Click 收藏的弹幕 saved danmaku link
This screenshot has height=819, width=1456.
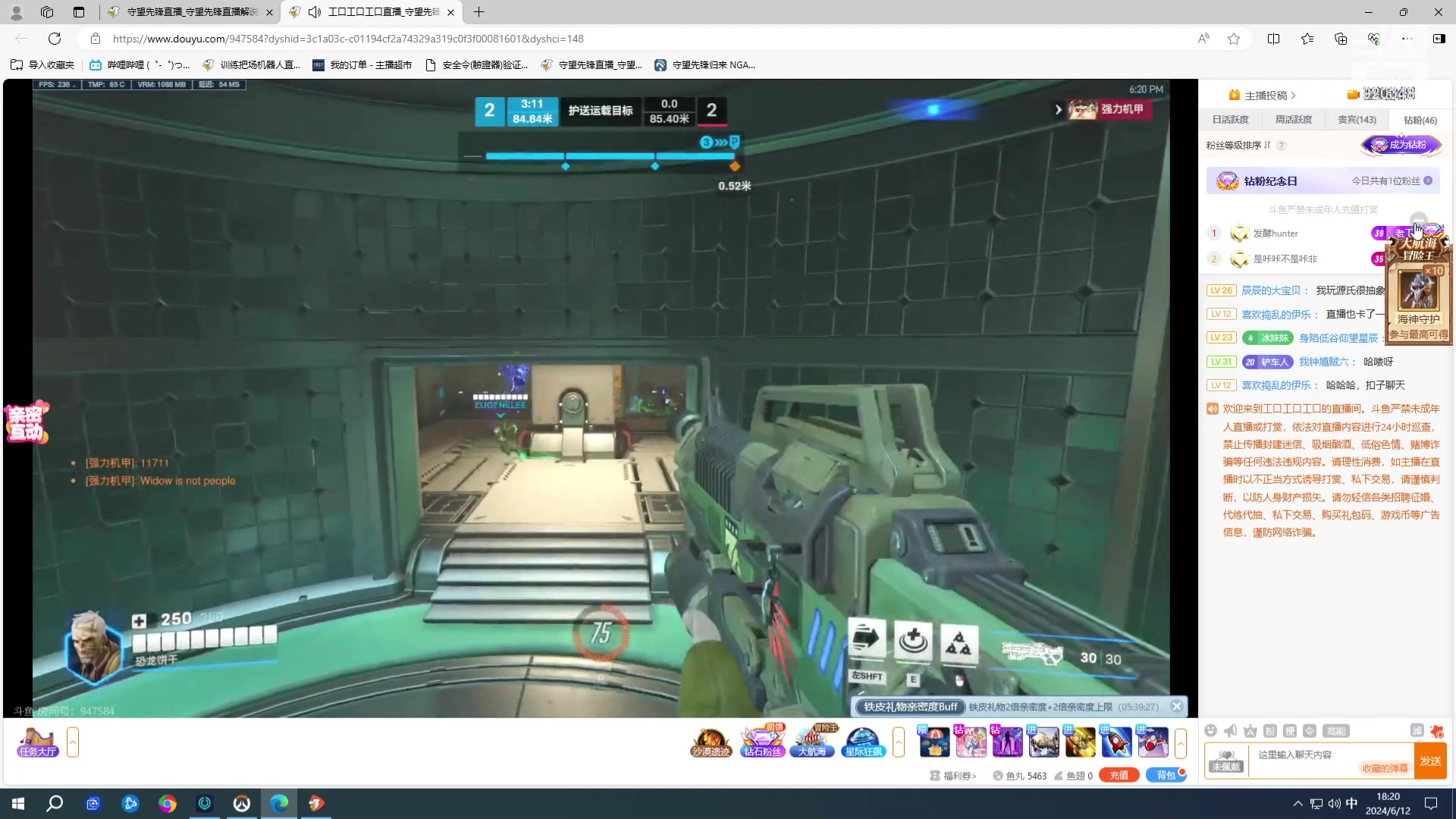pos(1385,768)
